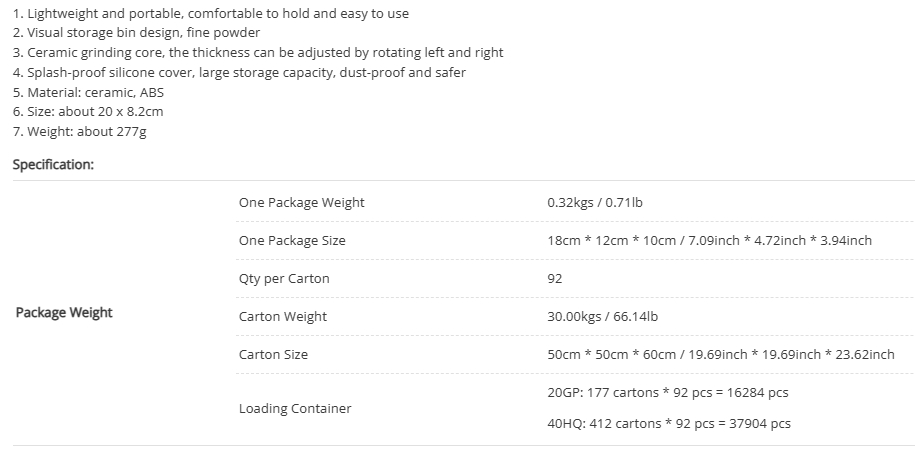Image resolution: width=915 pixels, height=454 pixels.
Task: Click the 20GP 177 cartons line
Action: pos(668,393)
